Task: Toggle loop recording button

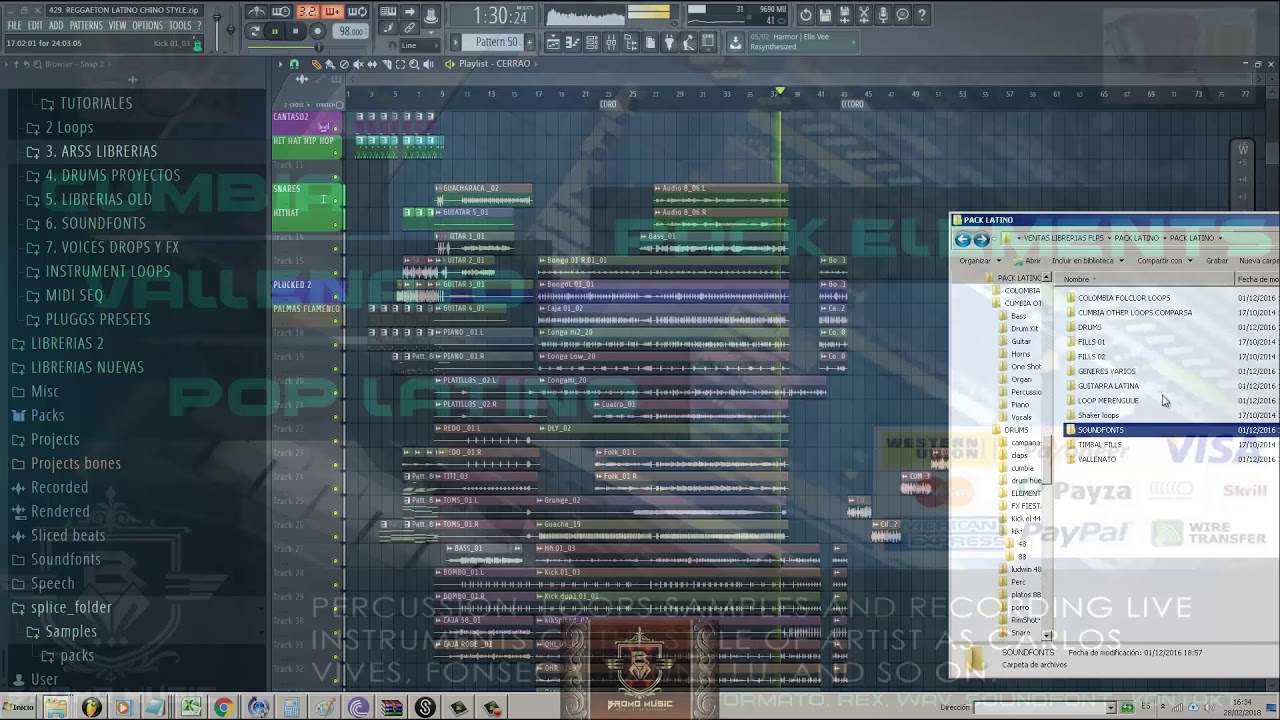Action: 358,12
